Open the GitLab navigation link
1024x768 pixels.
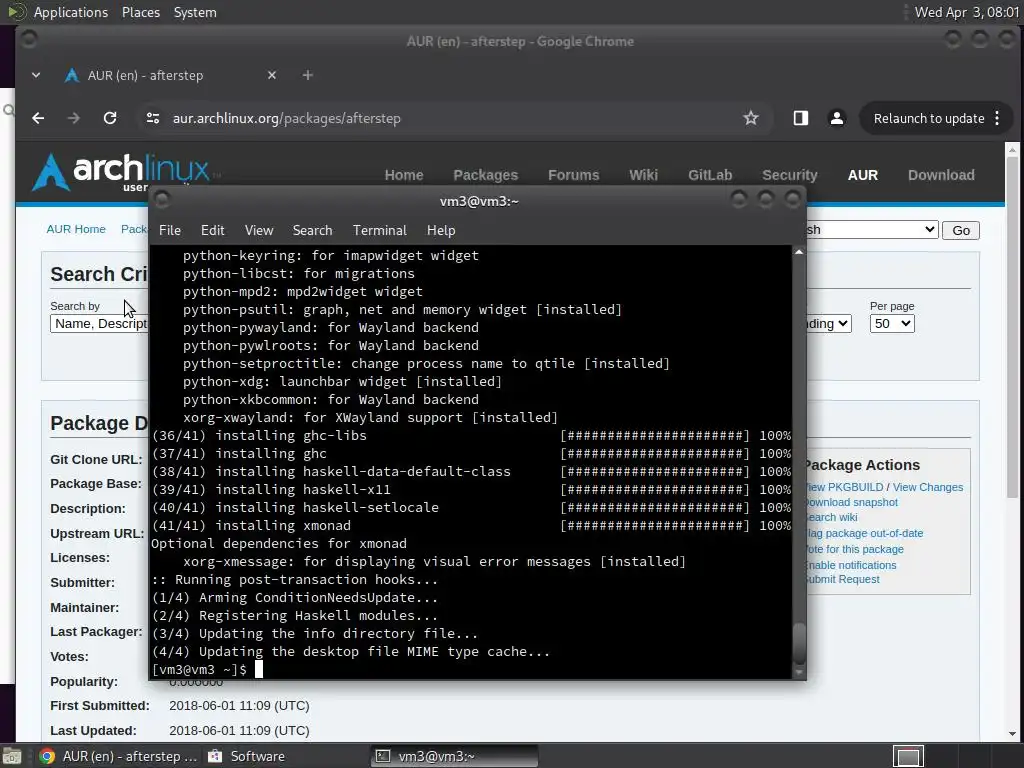710,175
